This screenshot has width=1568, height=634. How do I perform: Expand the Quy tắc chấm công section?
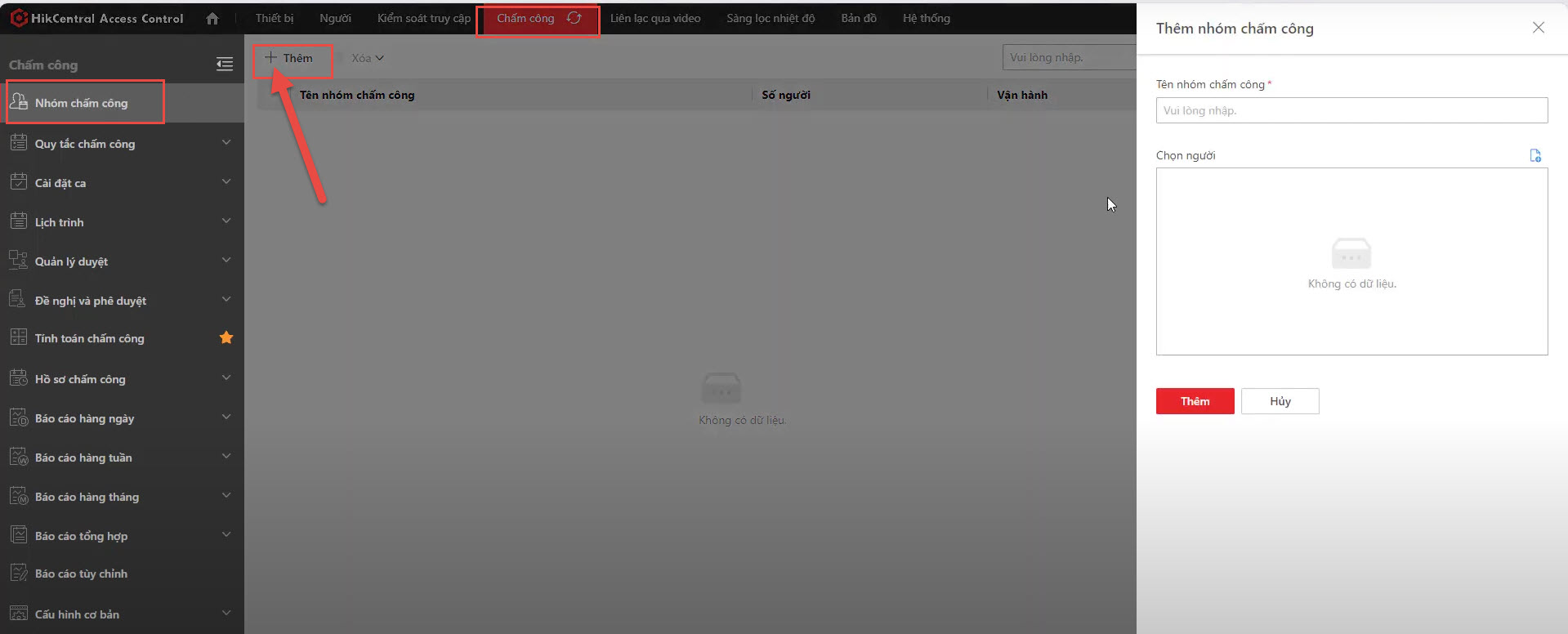pyautogui.click(x=226, y=143)
